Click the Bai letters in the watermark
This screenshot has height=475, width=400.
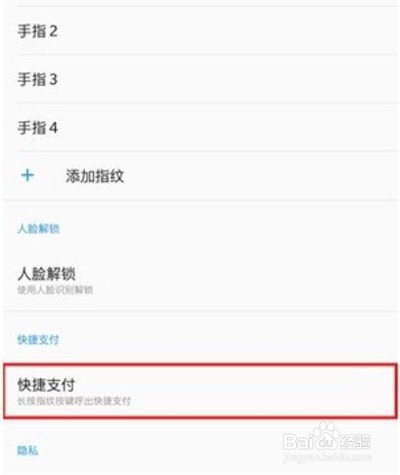pos(299,442)
